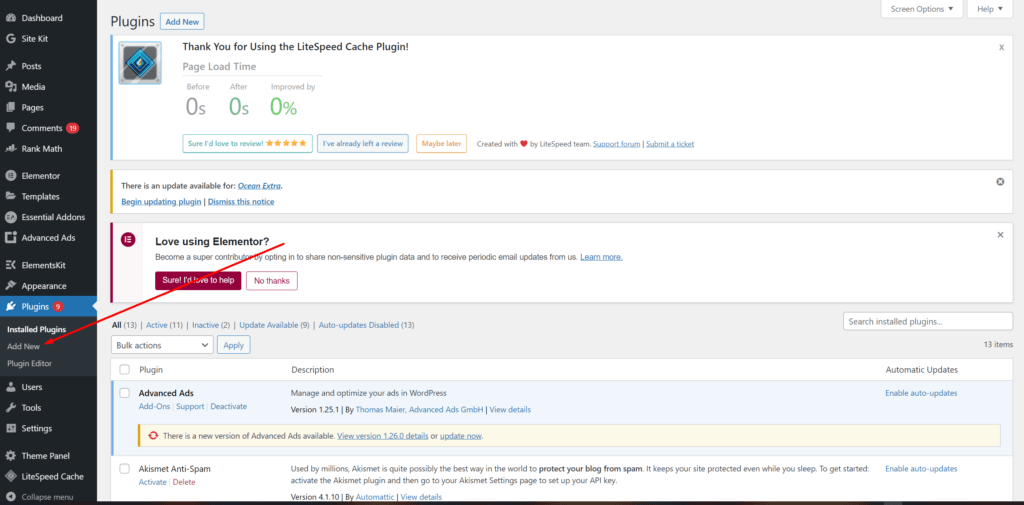
Task: Click the Essential Addons icon
Action: 10,217
